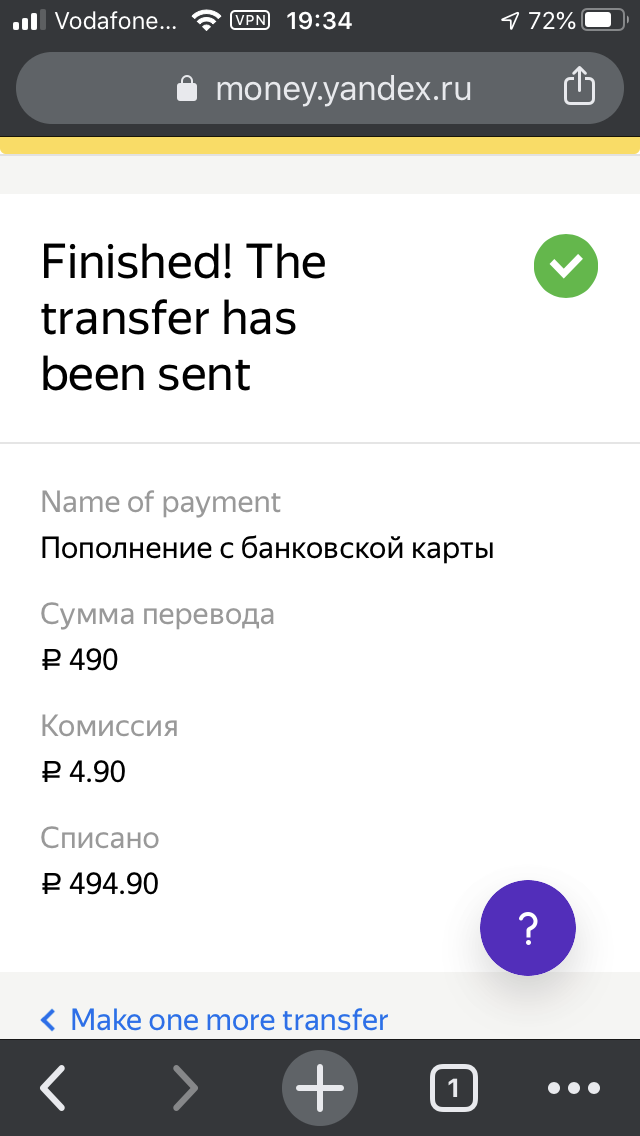This screenshot has height=1136, width=640.
Task: Select the ₽ 4.90 commission value
Action: (x=84, y=772)
